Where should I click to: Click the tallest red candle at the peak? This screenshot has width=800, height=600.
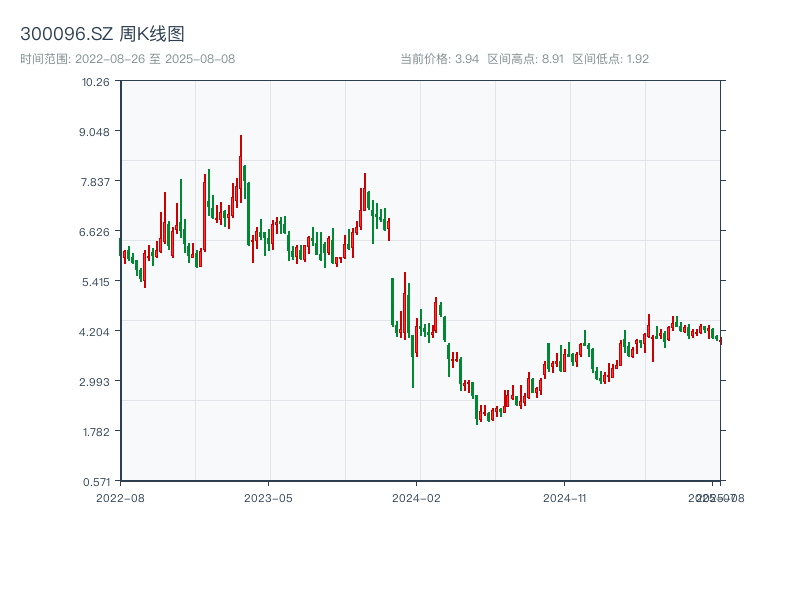click(x=241, y=160)
